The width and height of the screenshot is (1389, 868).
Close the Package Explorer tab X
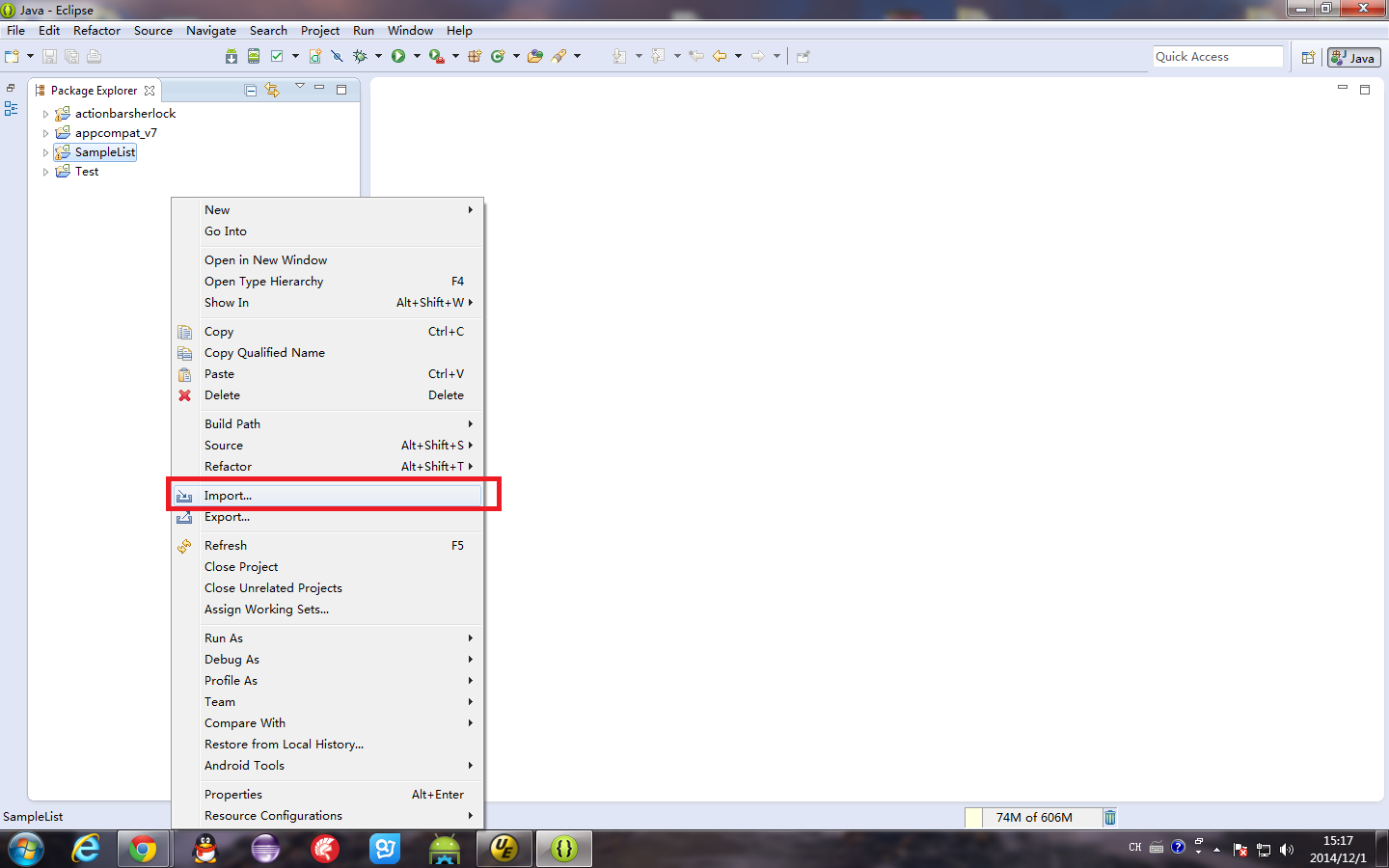click(150, 91)
